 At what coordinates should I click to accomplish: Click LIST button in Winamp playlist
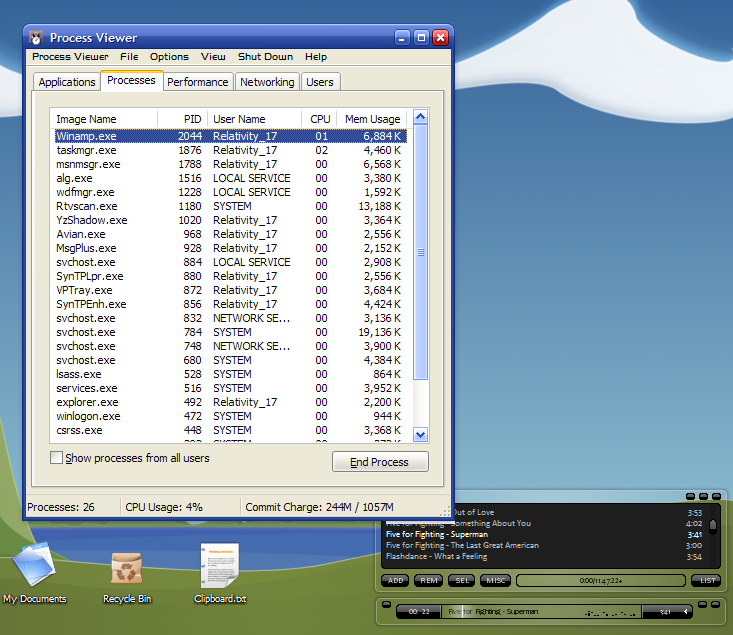click(x=707, y=580)
